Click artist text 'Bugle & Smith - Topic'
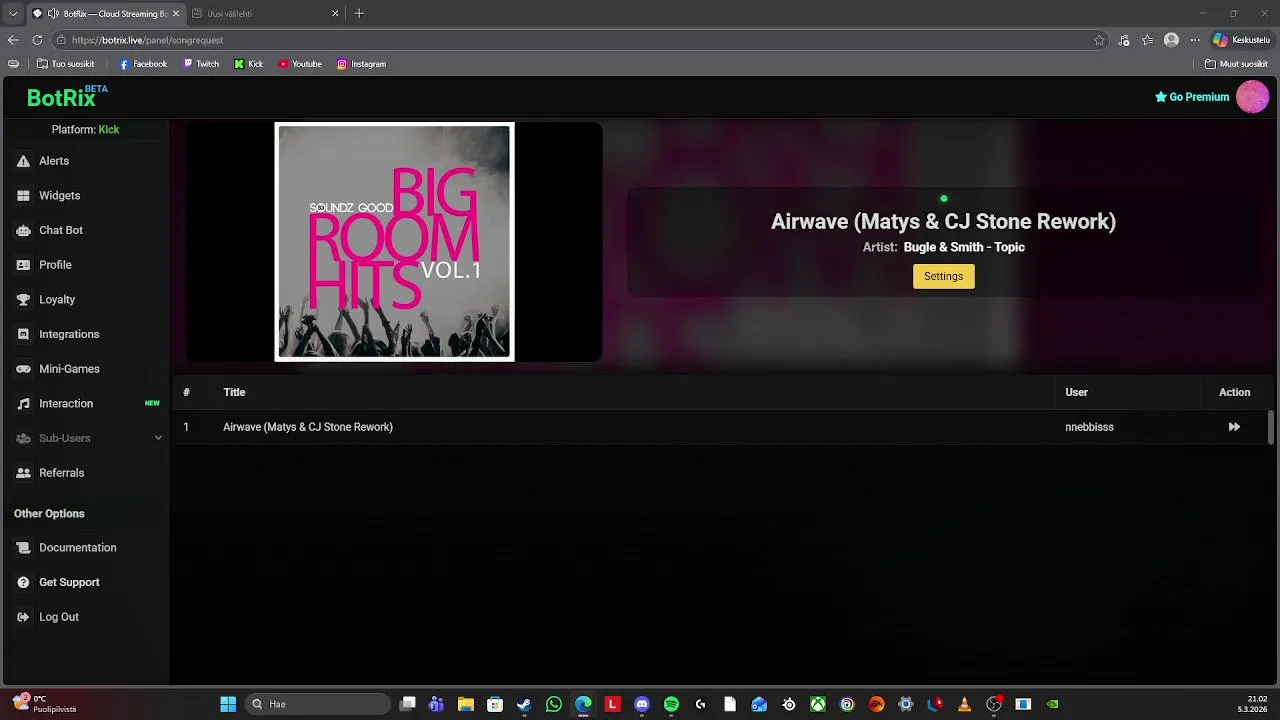The width and height of the screenshot is (1280, 720). pyautogui.click(x=964, y=247)
